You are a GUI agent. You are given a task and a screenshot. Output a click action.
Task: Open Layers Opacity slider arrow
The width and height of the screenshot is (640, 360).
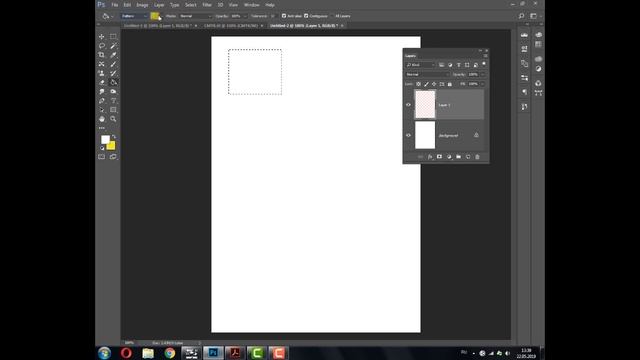point(482,74)
